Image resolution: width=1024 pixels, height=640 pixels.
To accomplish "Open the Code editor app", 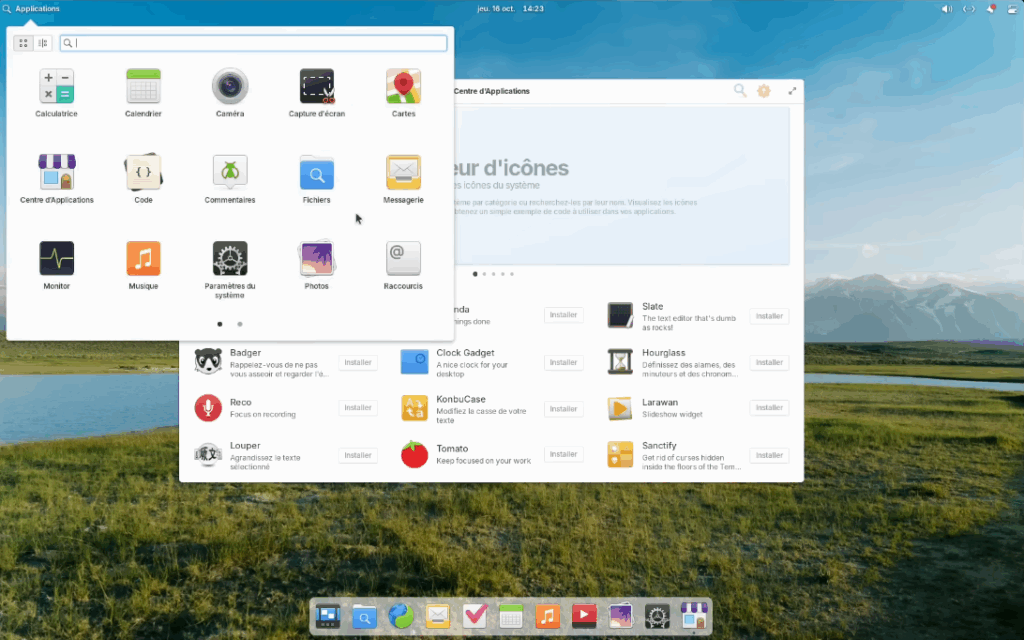I will pyautogui.click(x=143, y=174).
